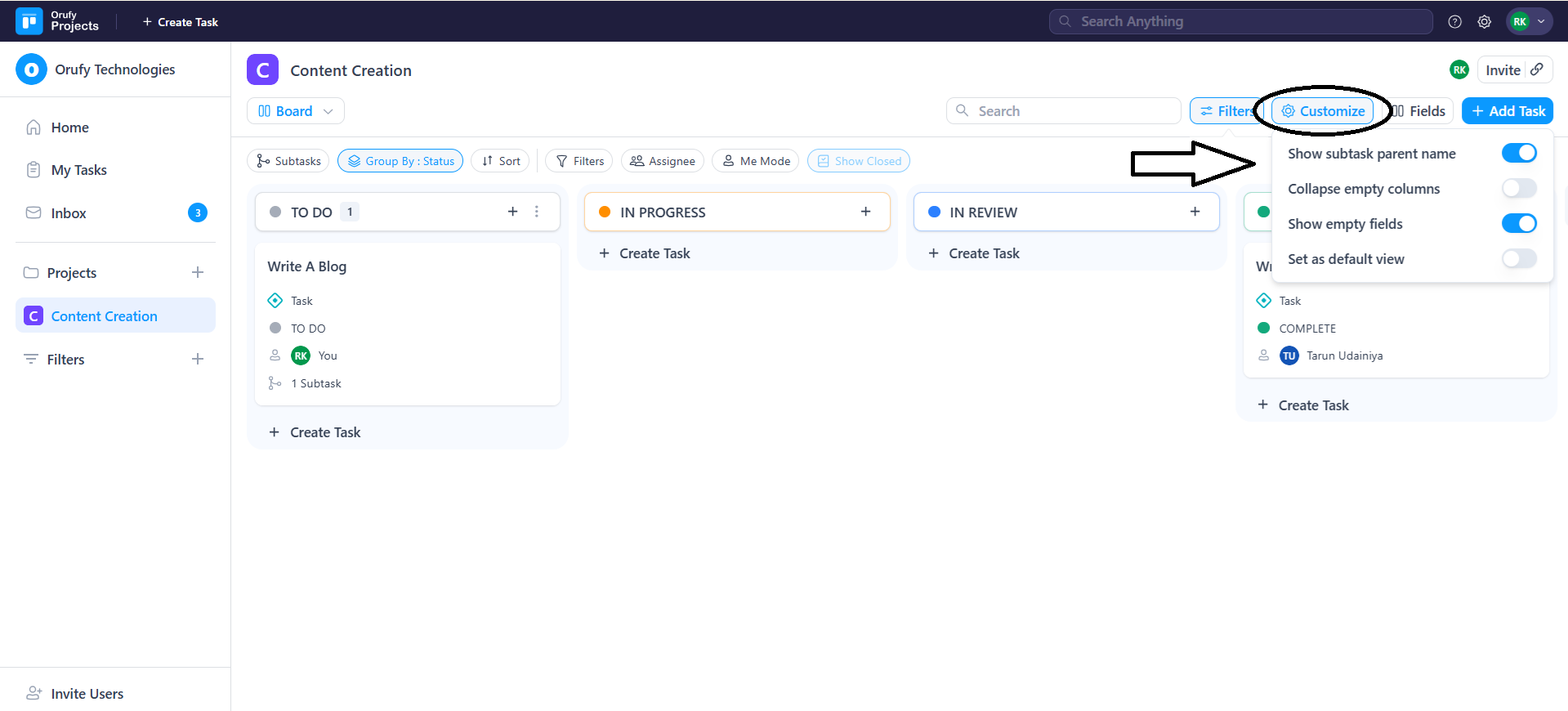1568x711 pixels.
Task: Click Invite Users at sidebar bottom
Action: click(87, 694)
